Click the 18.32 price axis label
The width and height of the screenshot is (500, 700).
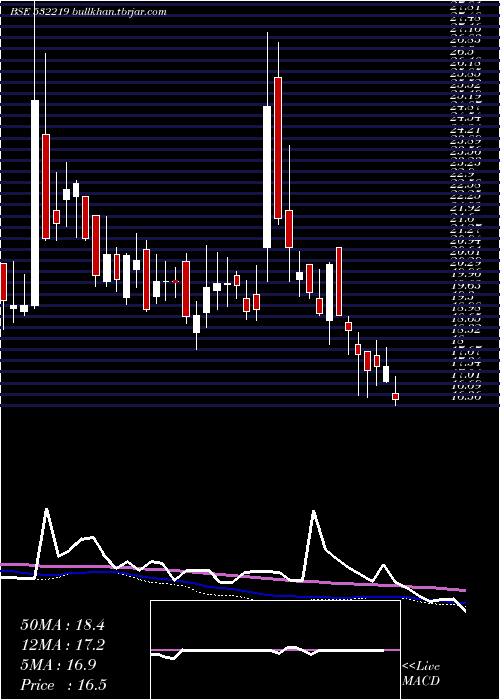click(465, 330)
